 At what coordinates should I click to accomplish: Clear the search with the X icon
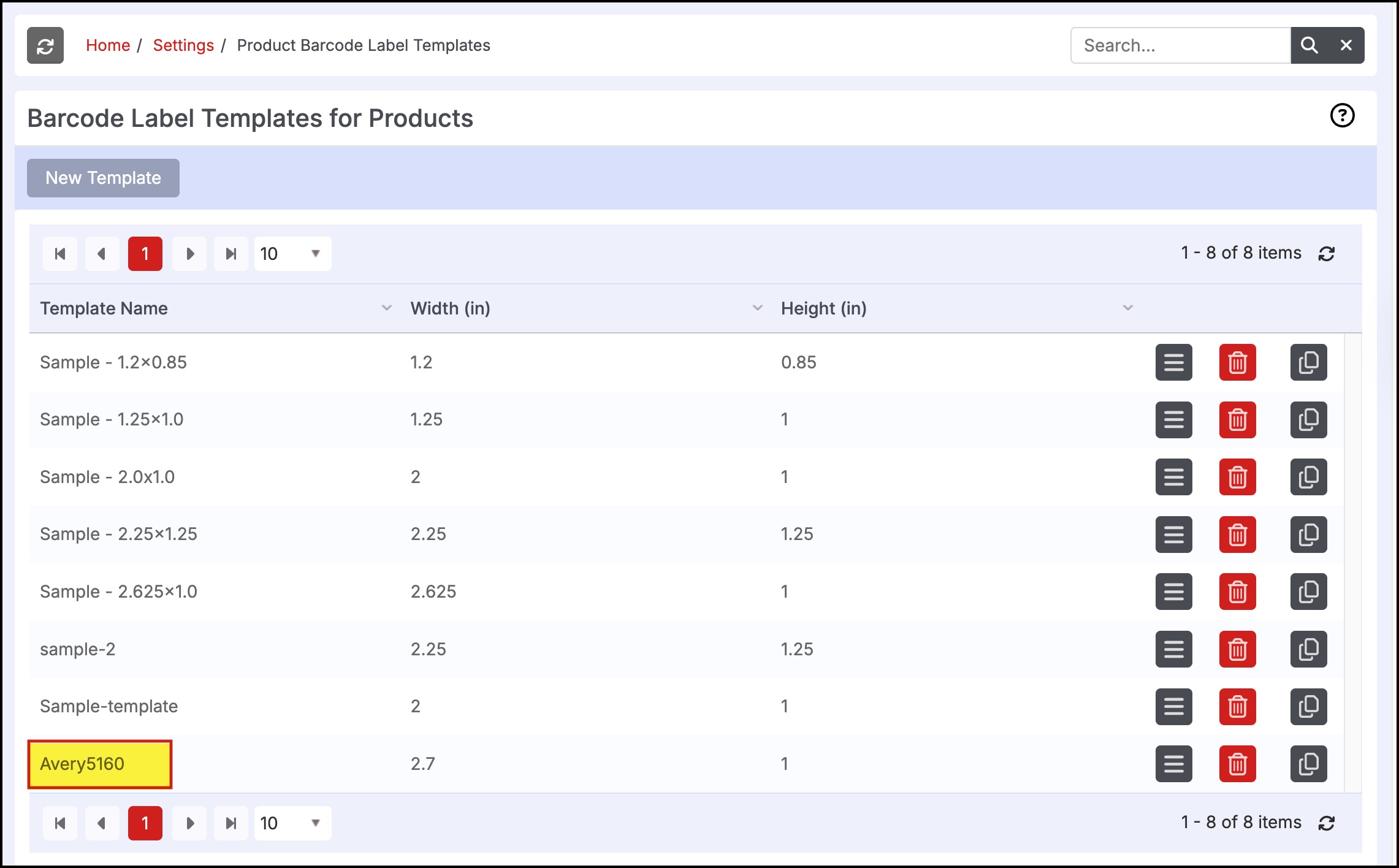pyautogui.click(x=1346, y=45)
